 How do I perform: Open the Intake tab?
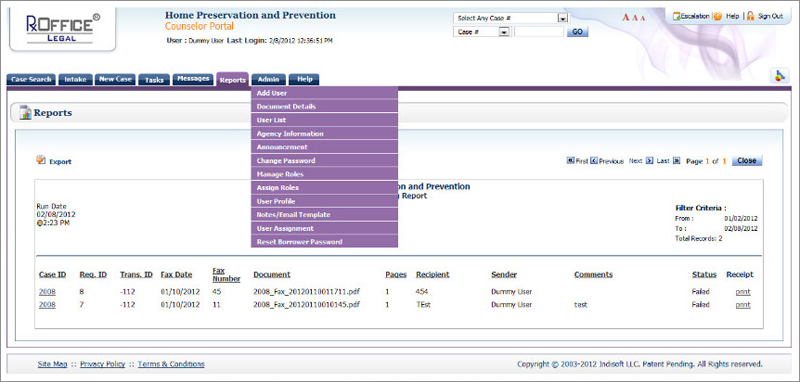coord(76,80)
